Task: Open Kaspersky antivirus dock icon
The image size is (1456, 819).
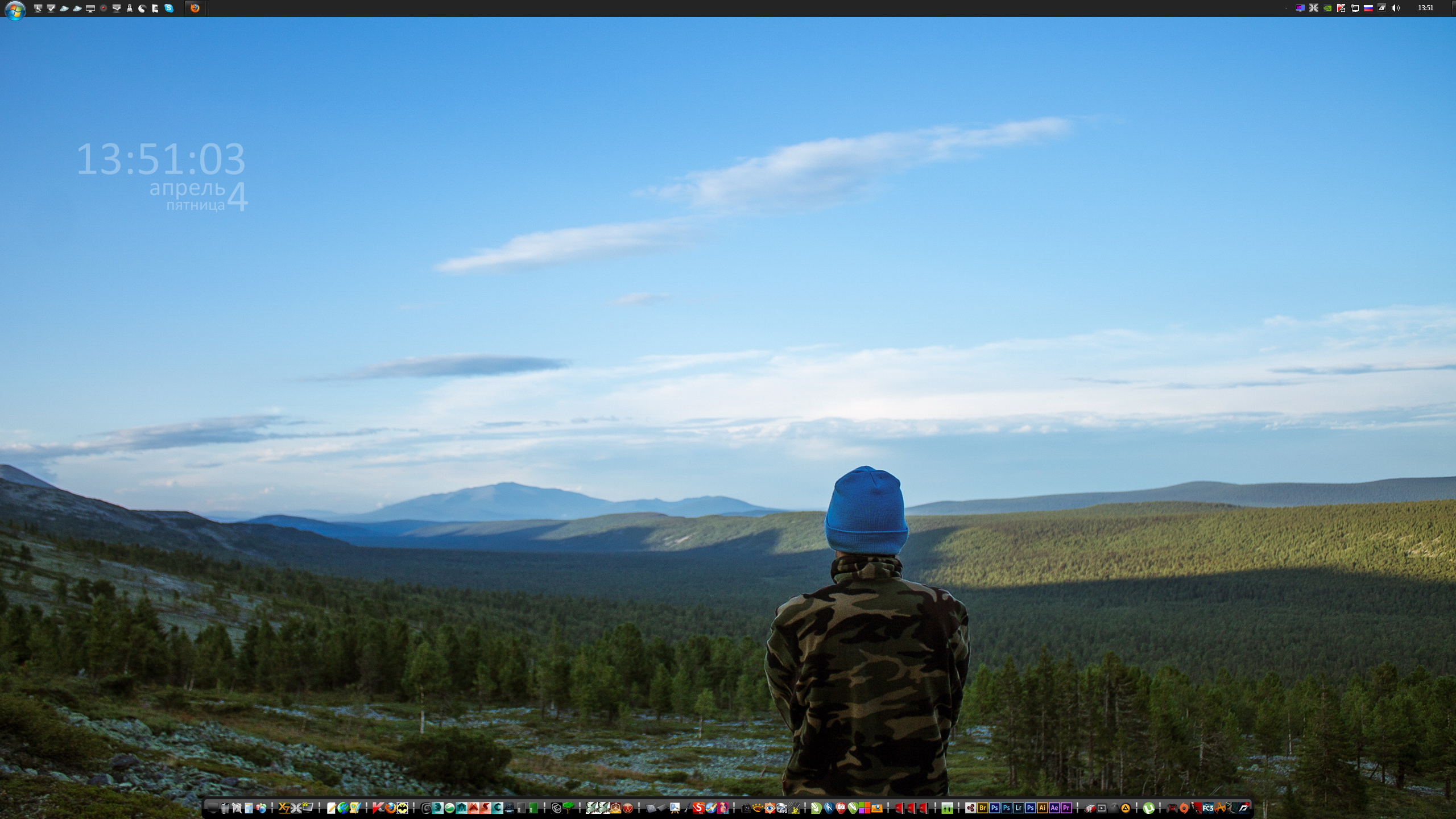Action: [378, 808]
